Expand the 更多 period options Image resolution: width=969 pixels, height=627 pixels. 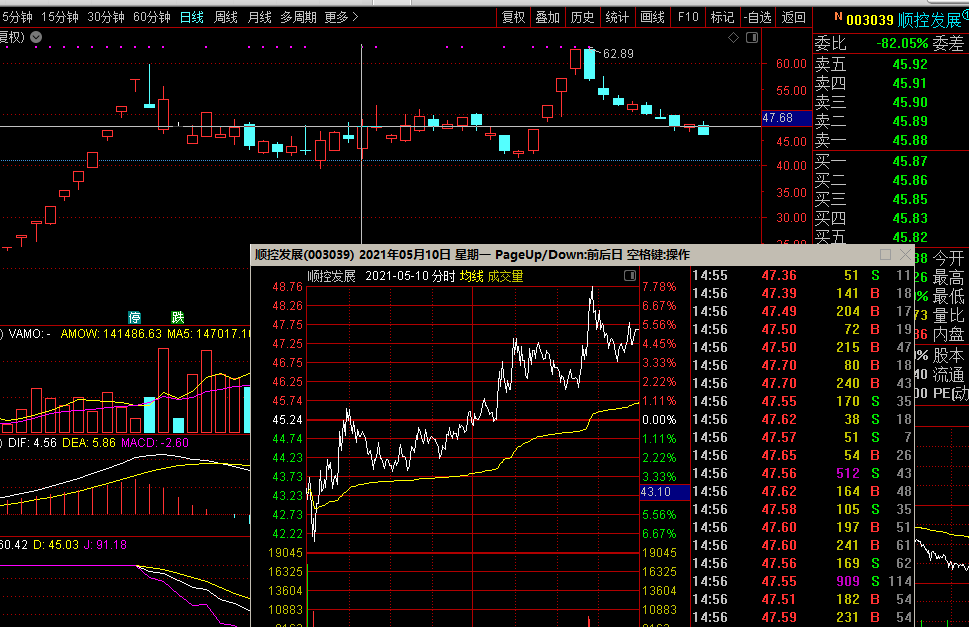tap(341, 17)
